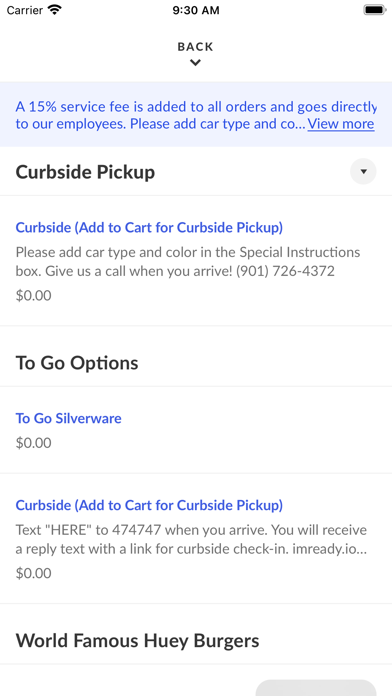Tap the Text "HERE" to 474747 description
This screenshot has height=696, width=392.
click(191, 539)
